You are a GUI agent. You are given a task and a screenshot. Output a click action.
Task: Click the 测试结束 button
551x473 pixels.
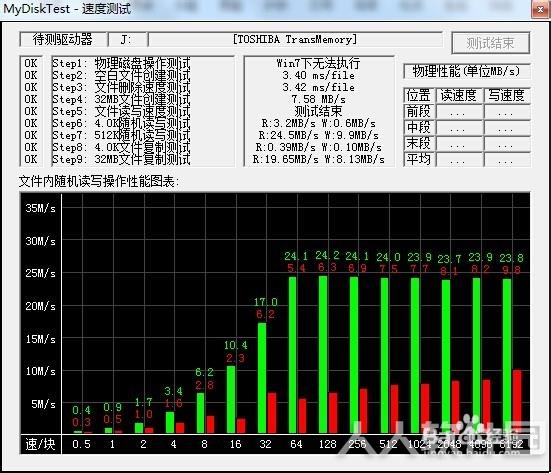(x=491, y=43)
